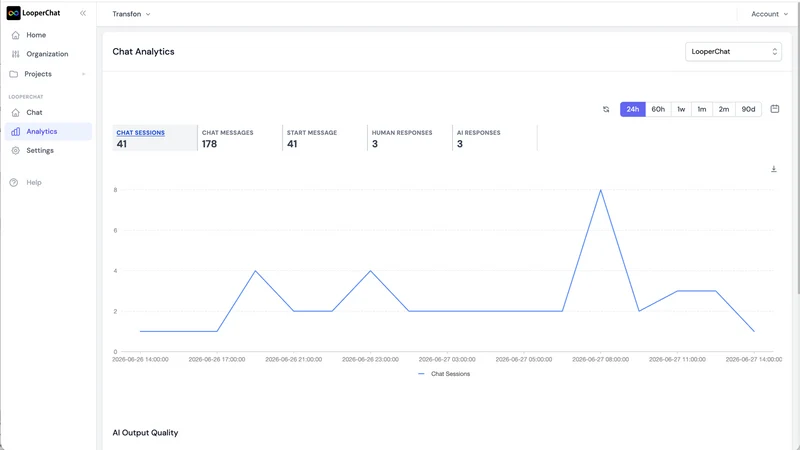The image size is (800, 450).
Task: Click the refresh analytics icon
Action: (x=606, y=109)
